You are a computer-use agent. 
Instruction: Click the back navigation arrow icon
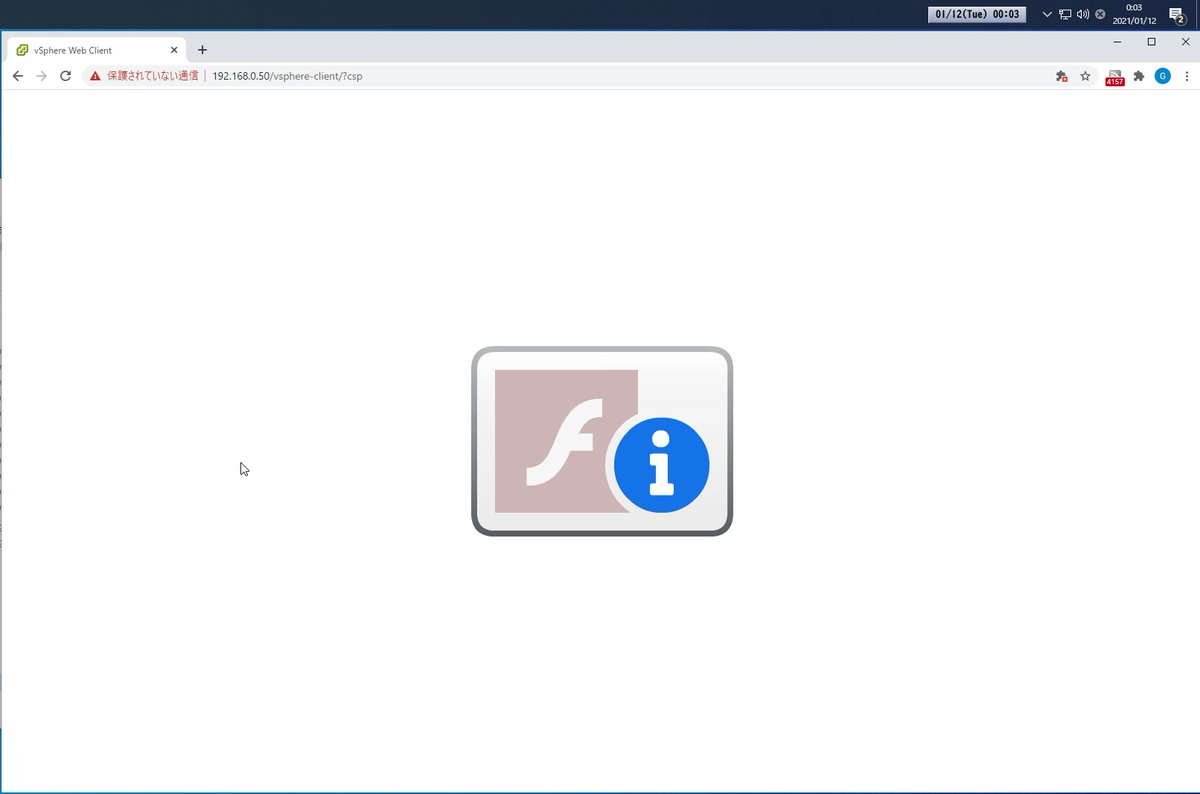[x=17, y=75]
